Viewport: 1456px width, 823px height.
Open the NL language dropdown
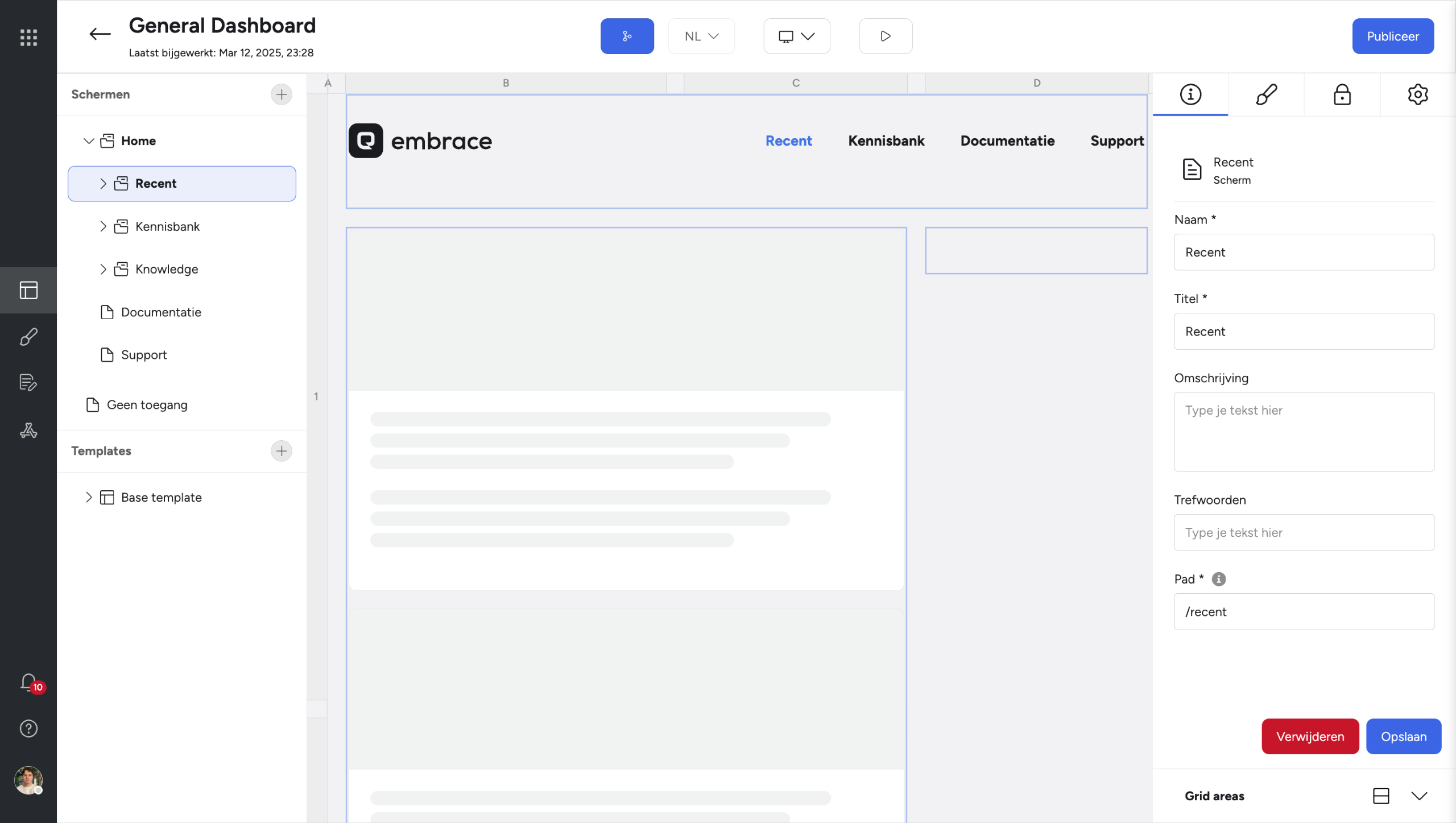click(x=701, y=36)
